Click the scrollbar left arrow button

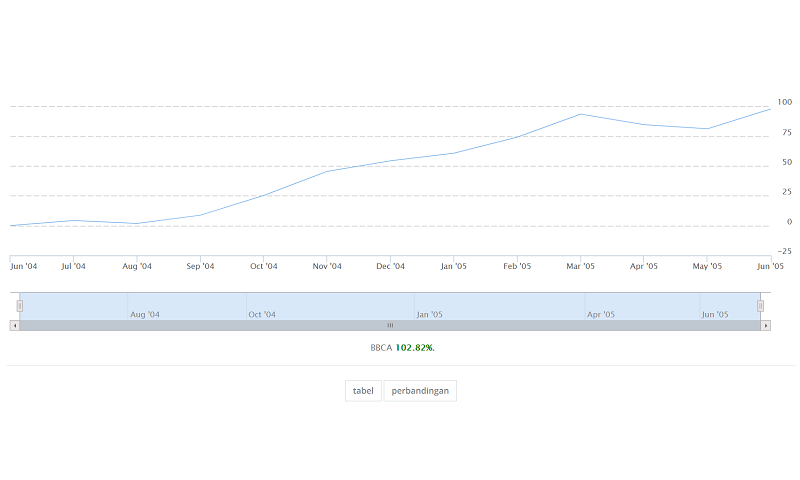click(14, 325)
